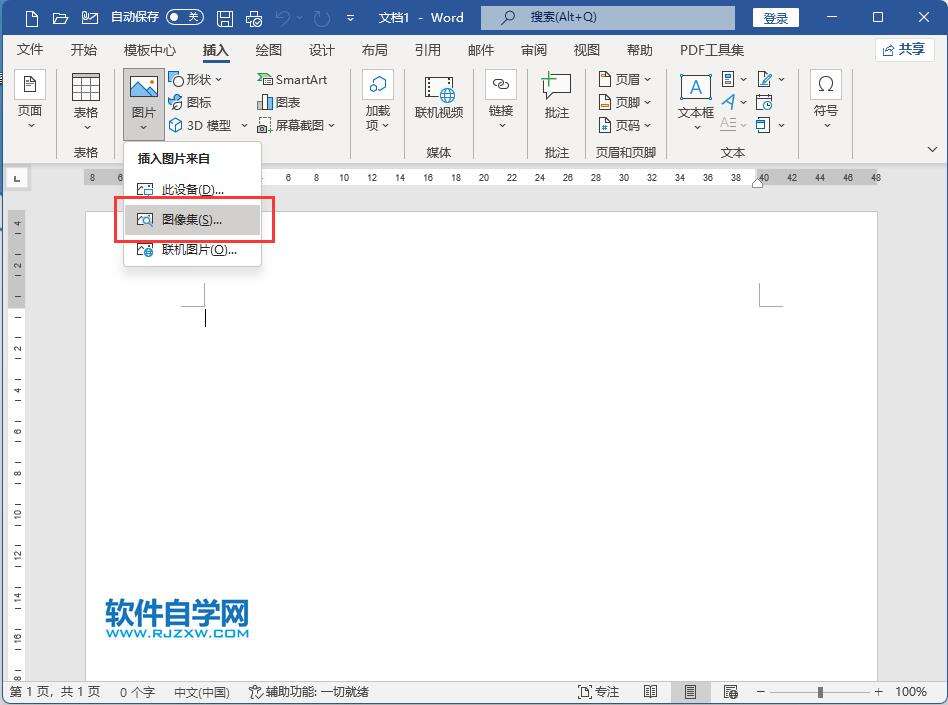
Task: Toggle 专注 focus mode in status bar
Action: coord(598,691)
